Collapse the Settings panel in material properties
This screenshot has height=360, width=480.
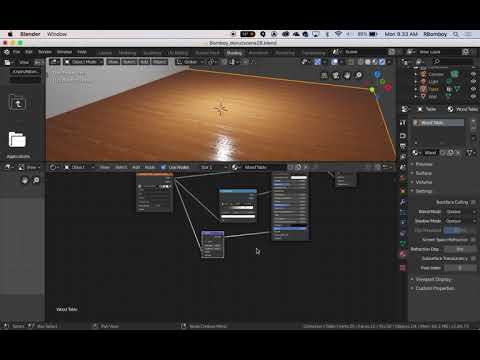[x=424, y=191]
